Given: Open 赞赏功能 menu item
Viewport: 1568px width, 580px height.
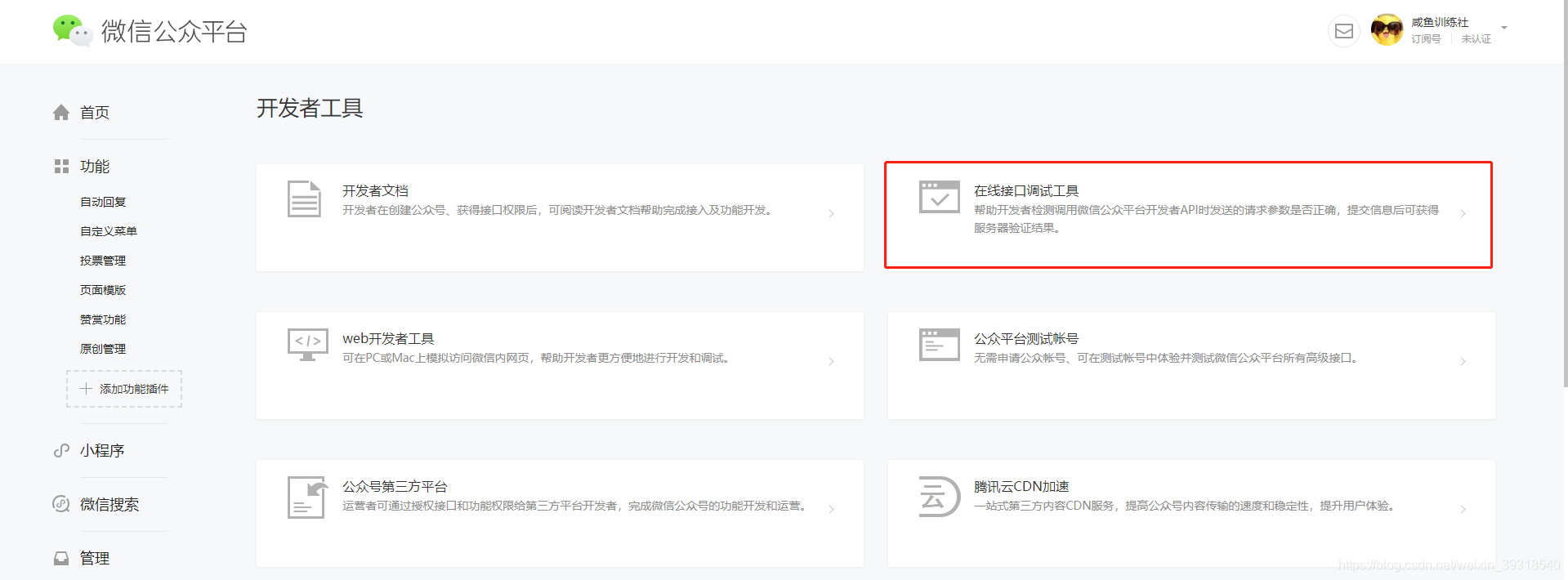Looking at the screenshot, I should (x=103, y=319).
